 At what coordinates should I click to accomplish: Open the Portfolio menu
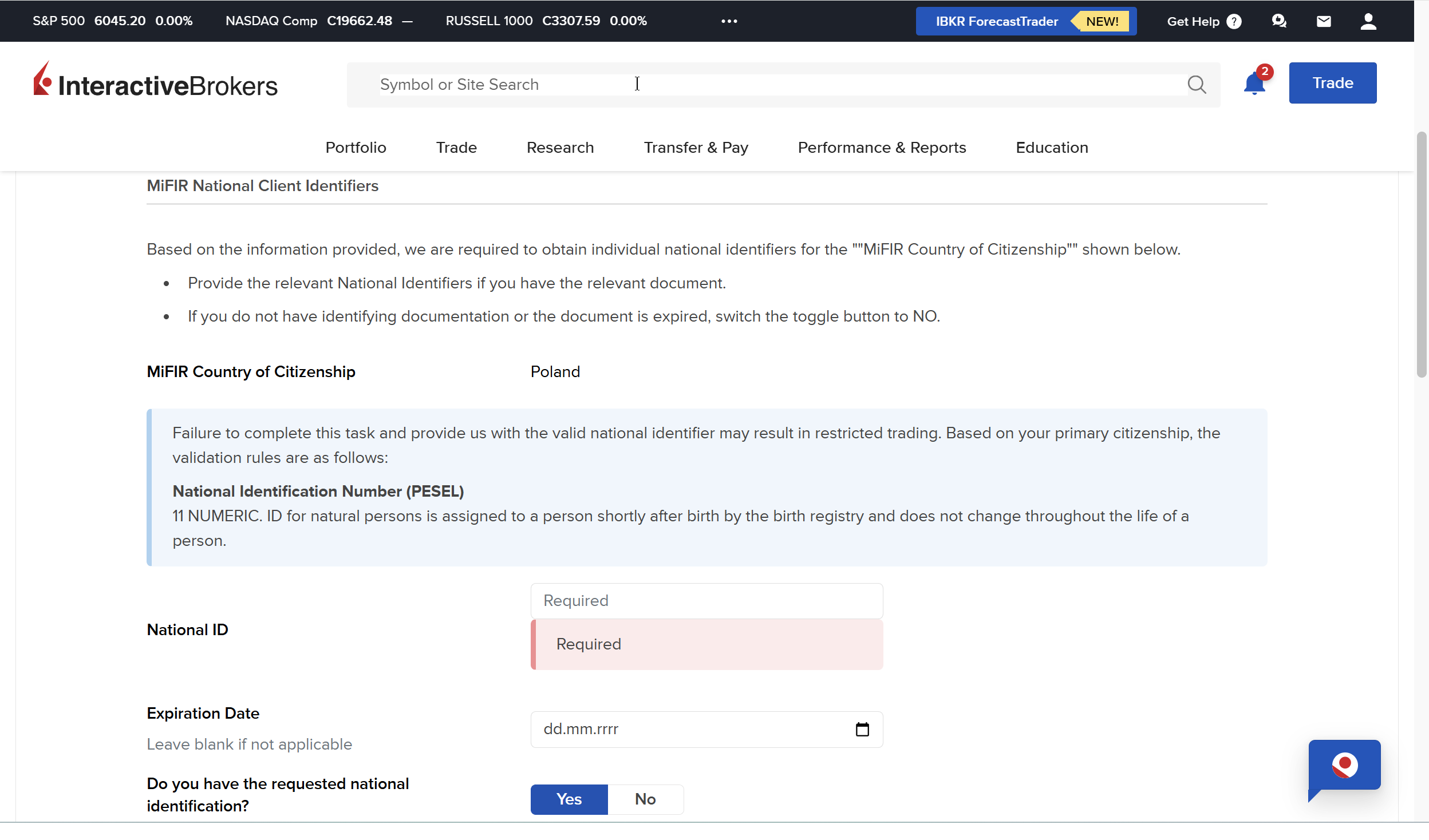click(x=356, y=148)
